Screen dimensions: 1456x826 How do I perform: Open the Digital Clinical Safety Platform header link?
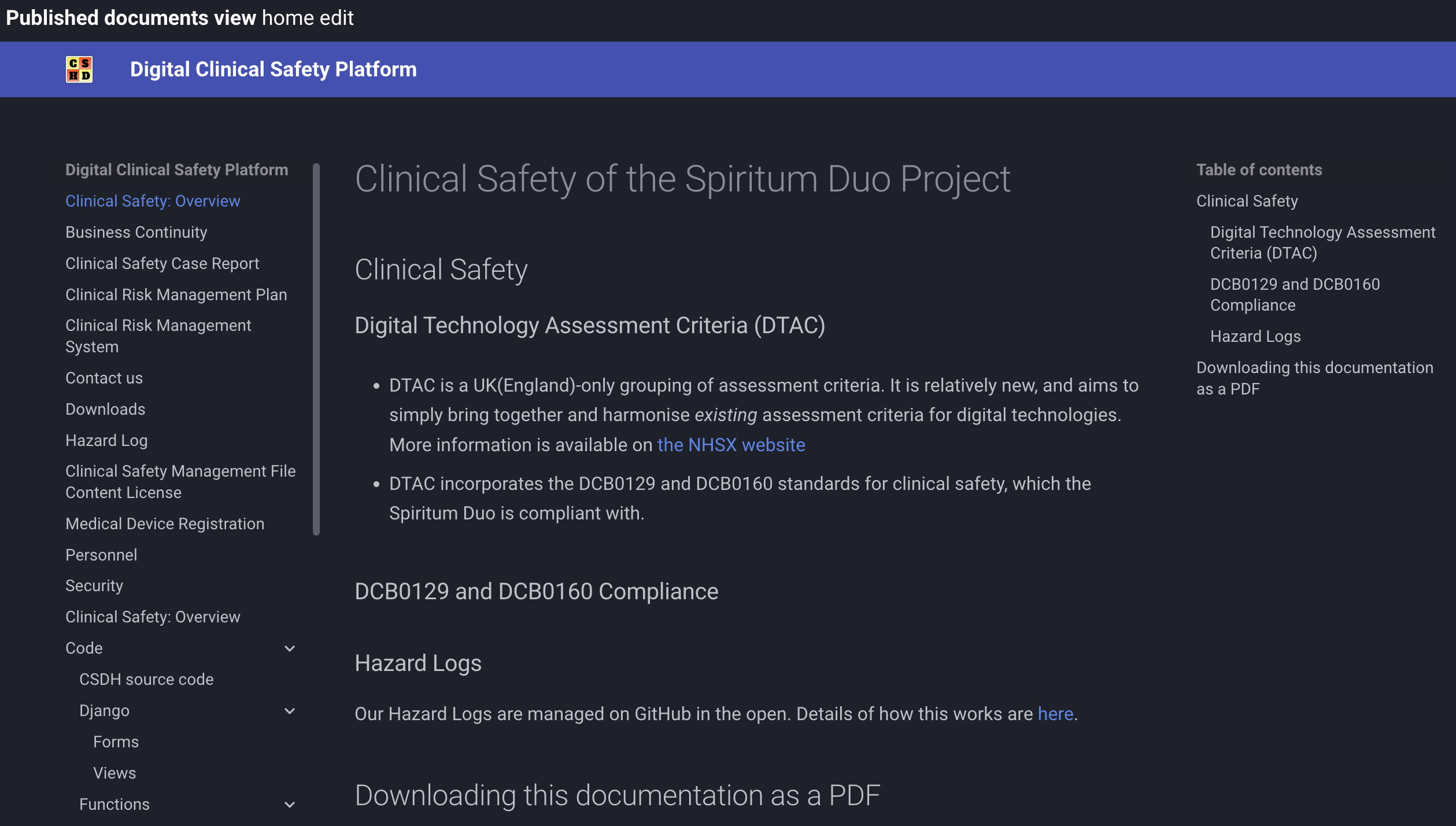(274, 69)
